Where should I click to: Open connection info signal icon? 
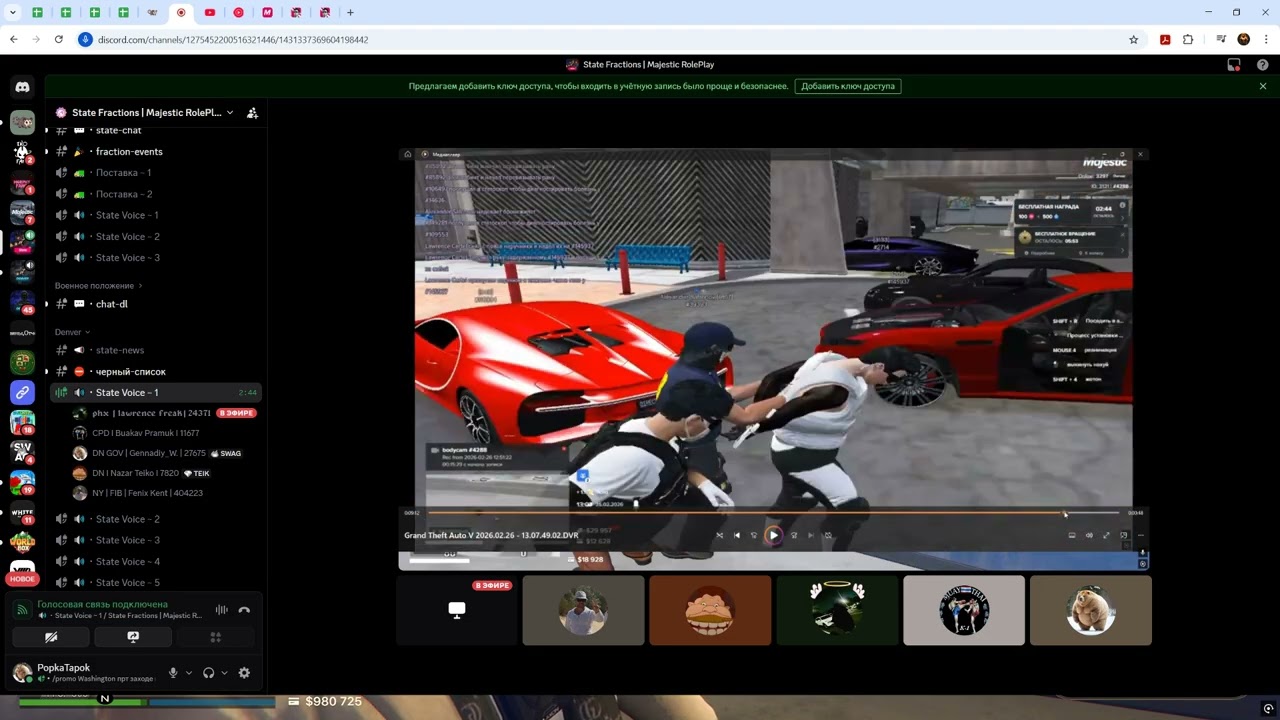pos(23,610)
